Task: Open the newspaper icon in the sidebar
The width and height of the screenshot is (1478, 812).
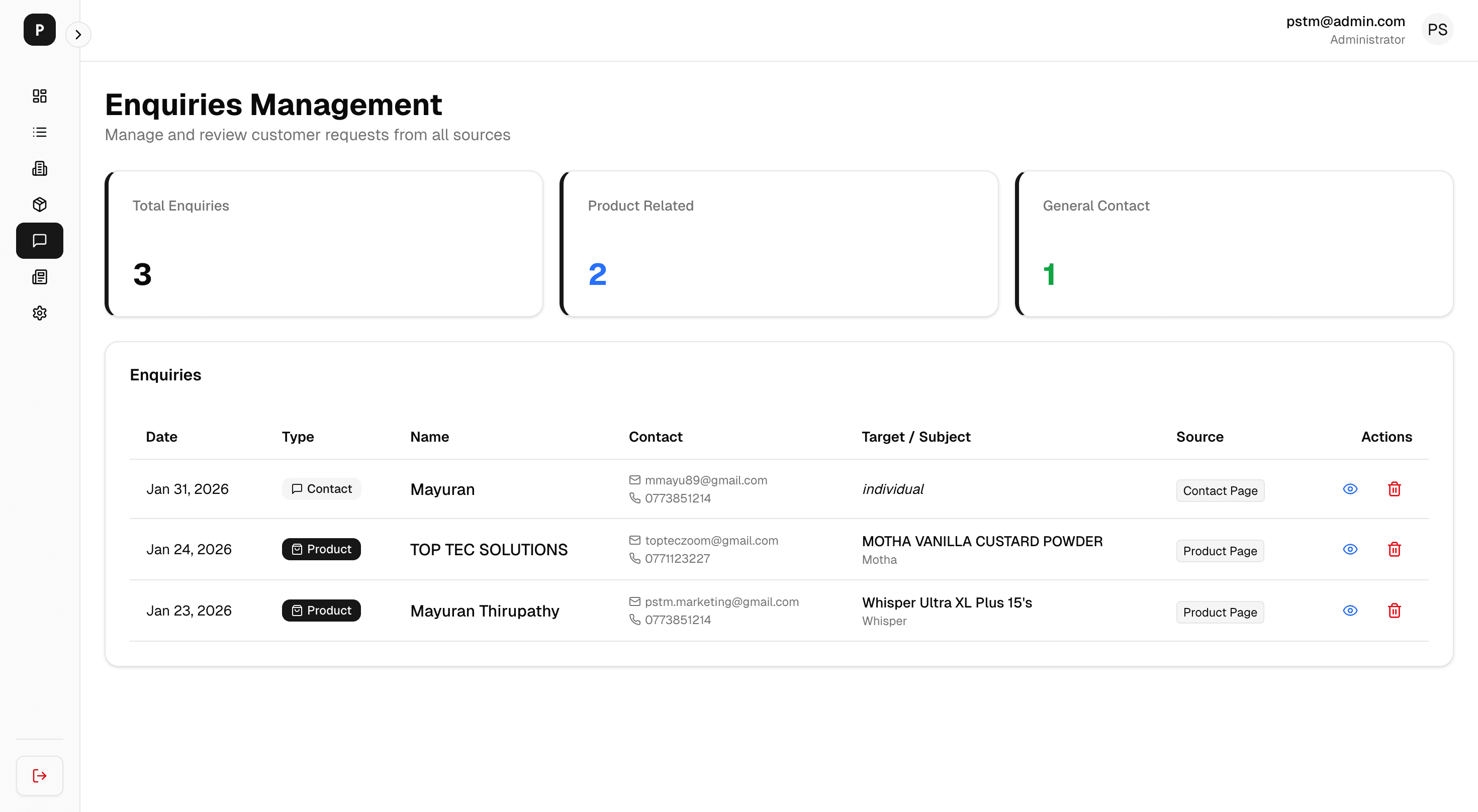Action: click(40, 277)
